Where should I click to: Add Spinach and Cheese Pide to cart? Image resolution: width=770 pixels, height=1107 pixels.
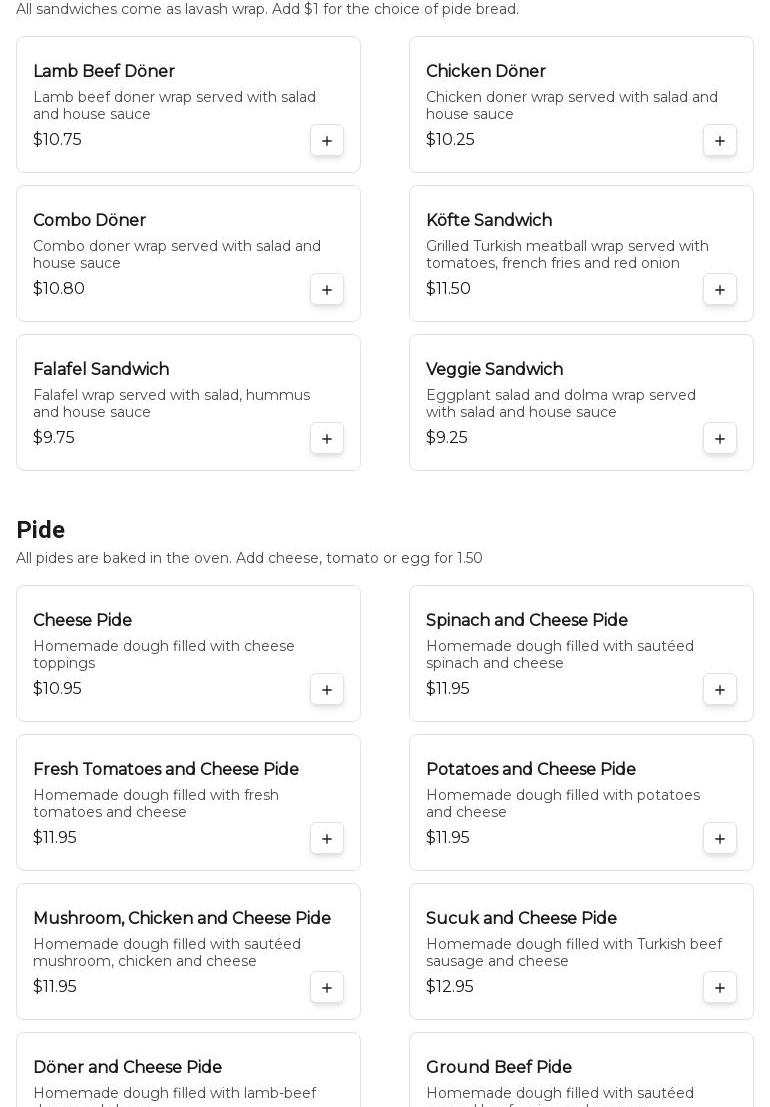tap(720, 690)
